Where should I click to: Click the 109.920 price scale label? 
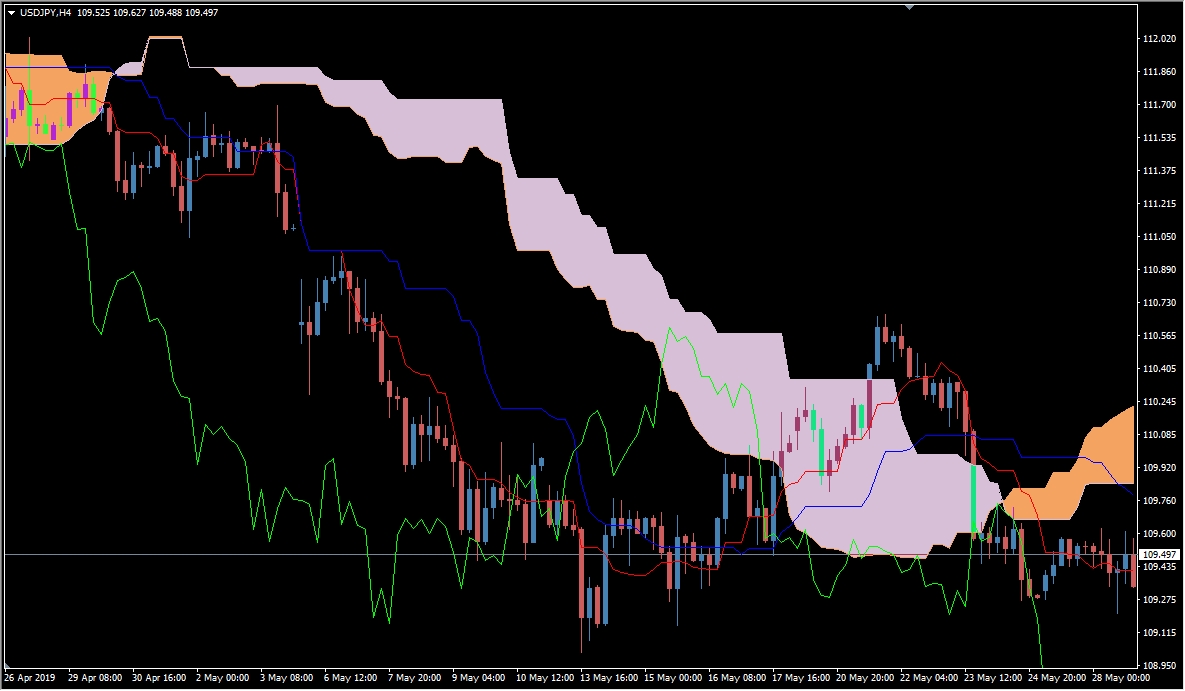1159,468
